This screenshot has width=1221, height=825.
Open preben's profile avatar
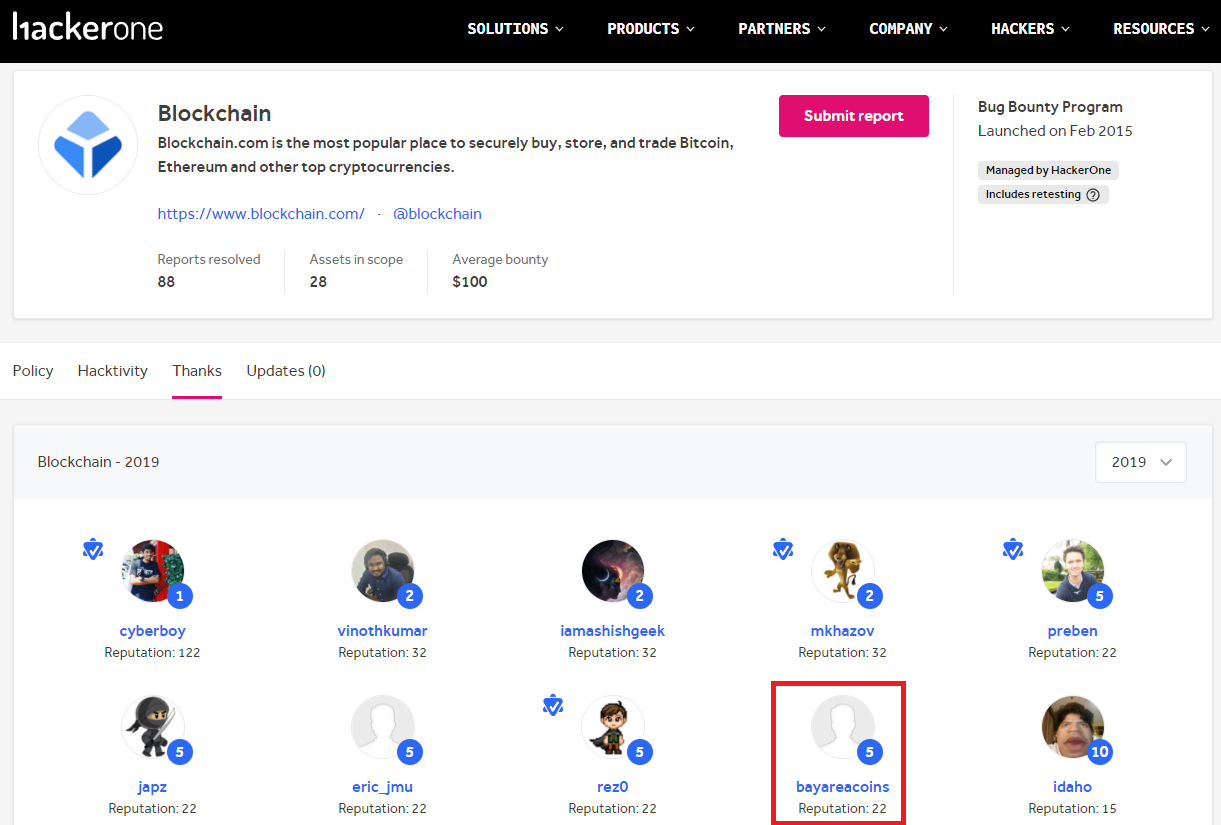point(1072,571)
